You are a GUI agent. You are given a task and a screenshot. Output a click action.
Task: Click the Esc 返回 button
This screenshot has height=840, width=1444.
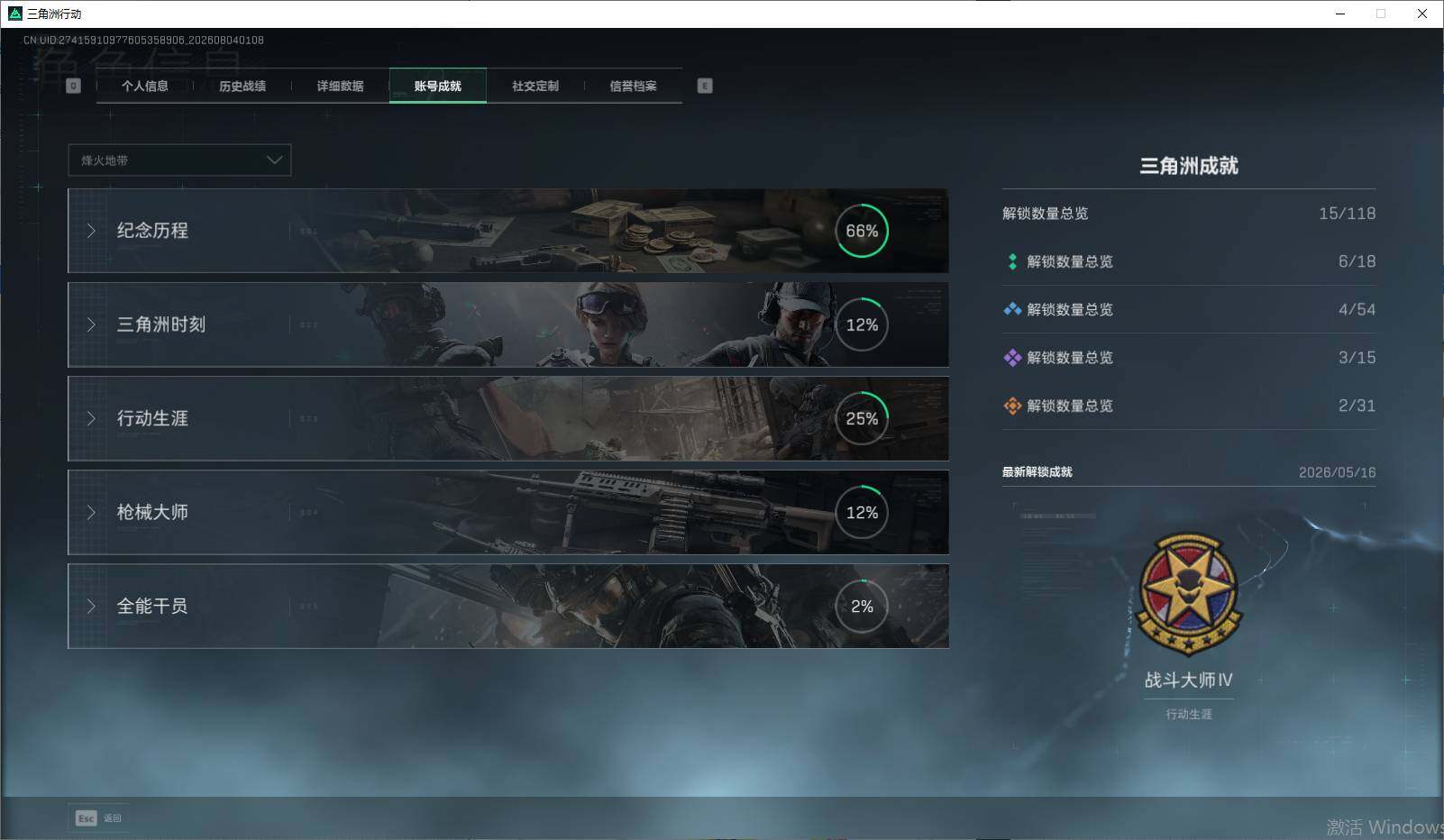click(x=98, y=817)
